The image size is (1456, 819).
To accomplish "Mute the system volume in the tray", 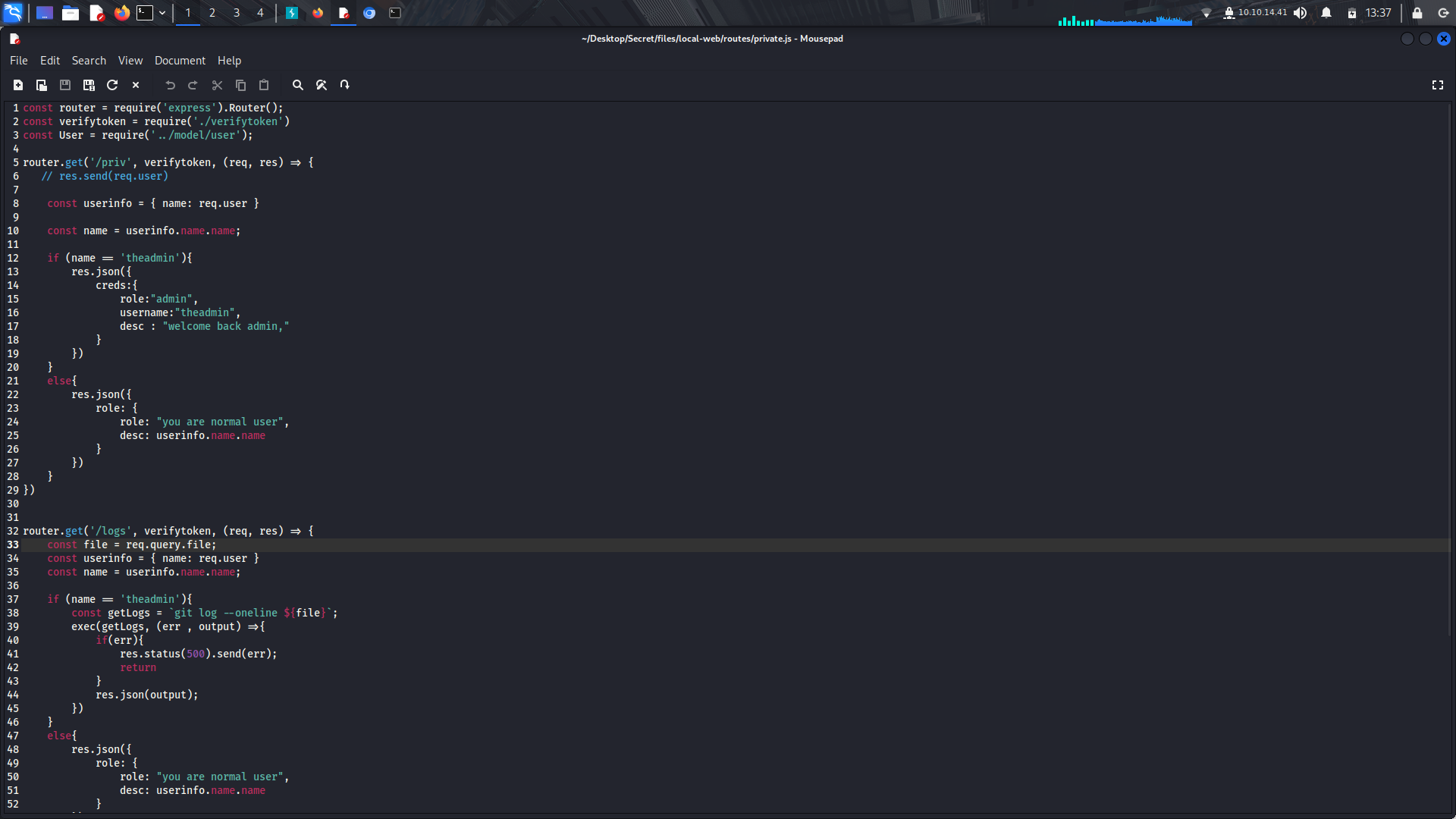I will (x=1301, y=13).
